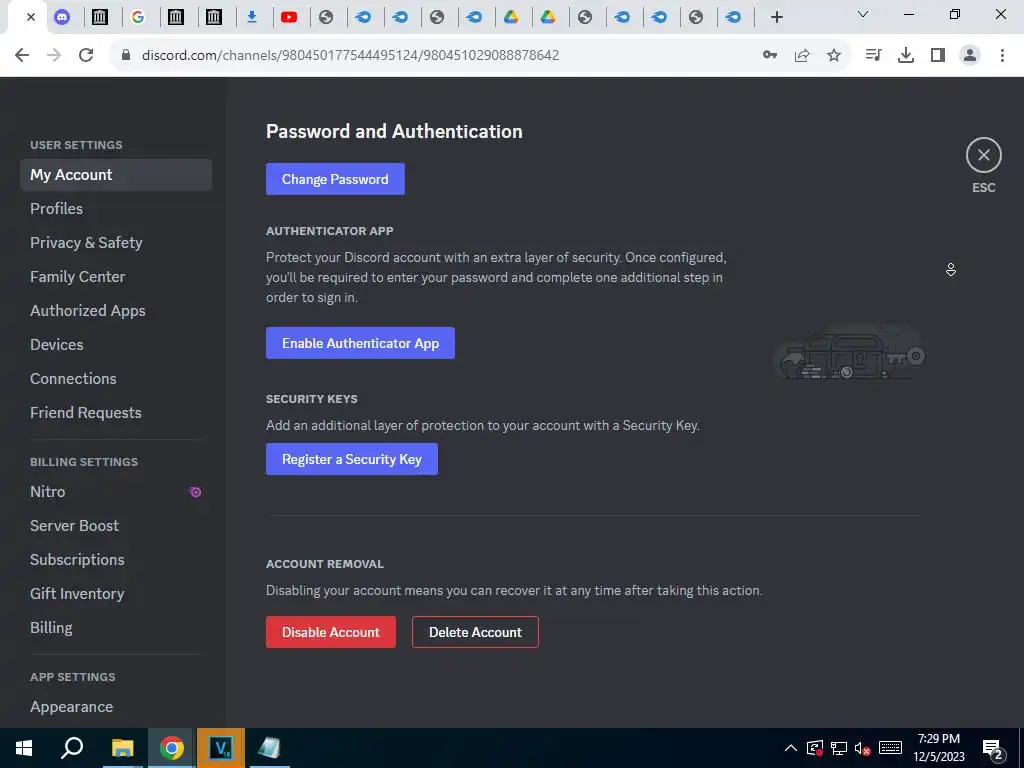This screenshot has width=1024, height=768.
Task: Close settings with the ESC circle button
Action: (x=983, y=155)
